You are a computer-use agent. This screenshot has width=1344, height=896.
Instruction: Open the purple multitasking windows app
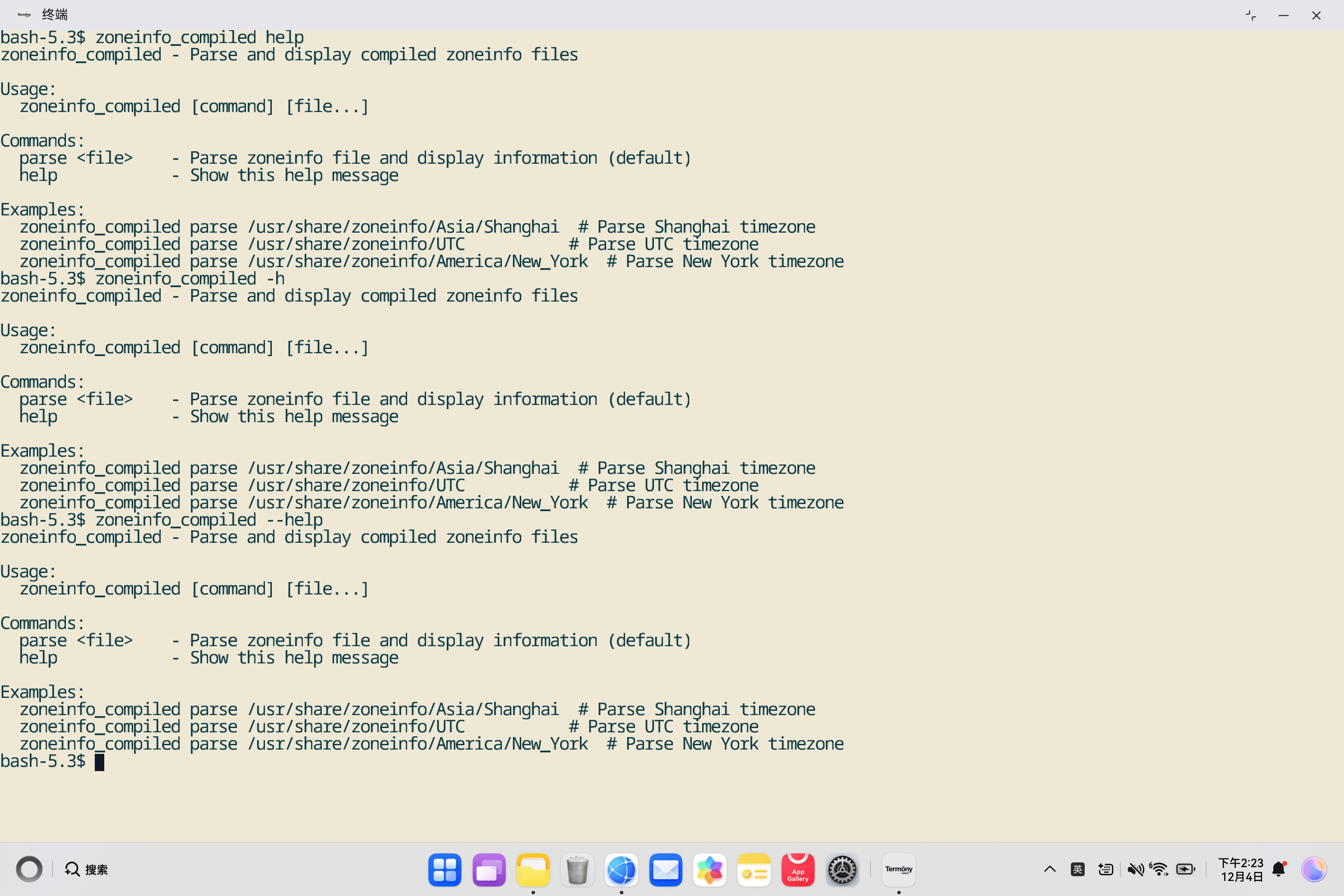488,870
